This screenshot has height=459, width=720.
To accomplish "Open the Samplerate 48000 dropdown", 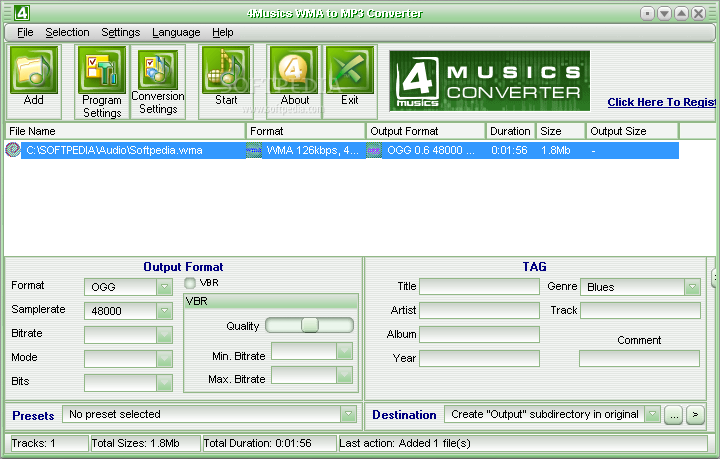I will [164, 311].
